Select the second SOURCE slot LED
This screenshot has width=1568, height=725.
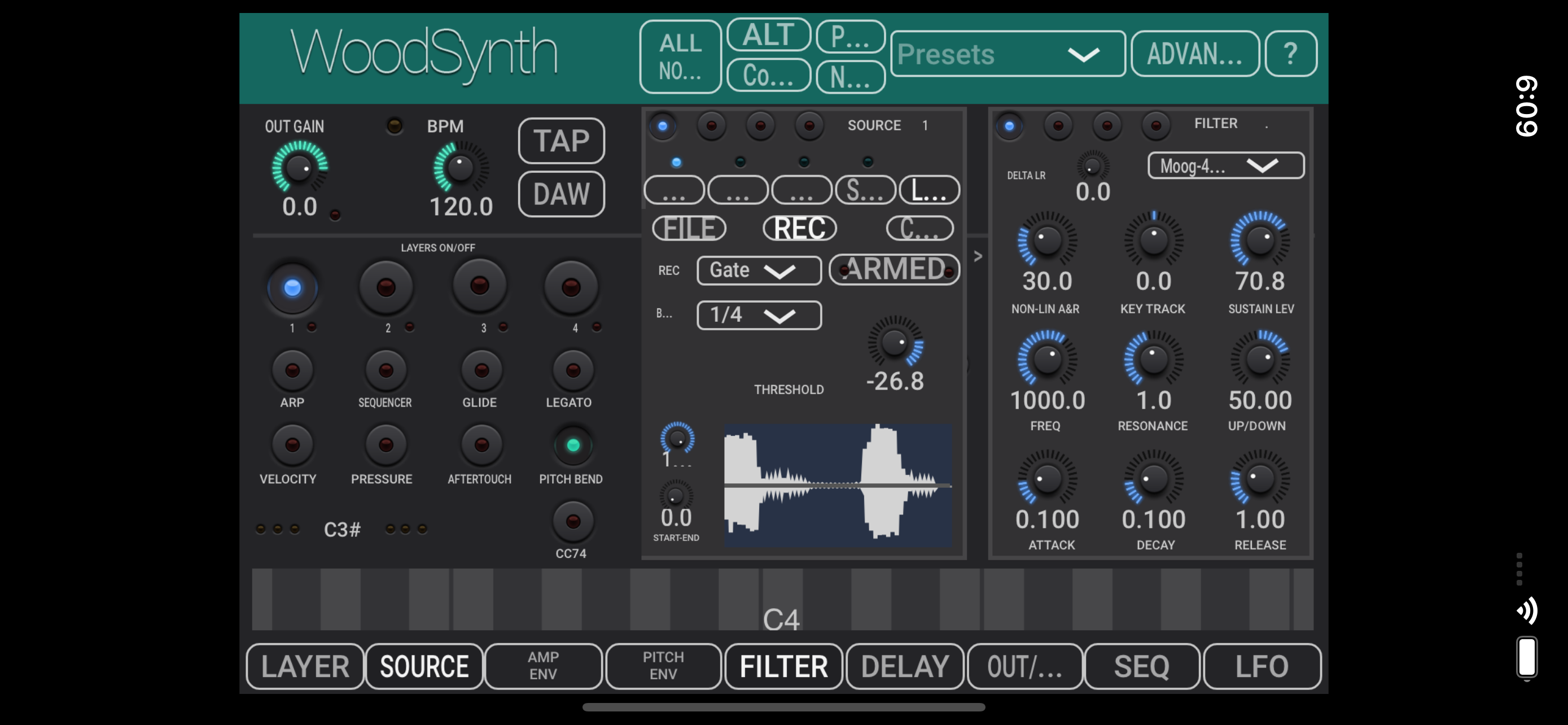[x=711, y=126]
